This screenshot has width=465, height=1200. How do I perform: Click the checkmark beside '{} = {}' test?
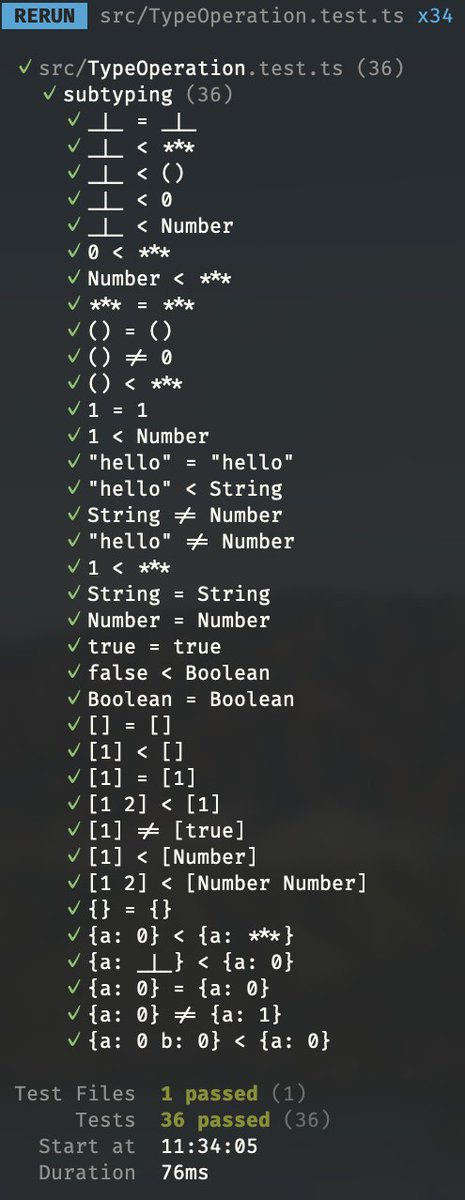click(x=73, y=909)
